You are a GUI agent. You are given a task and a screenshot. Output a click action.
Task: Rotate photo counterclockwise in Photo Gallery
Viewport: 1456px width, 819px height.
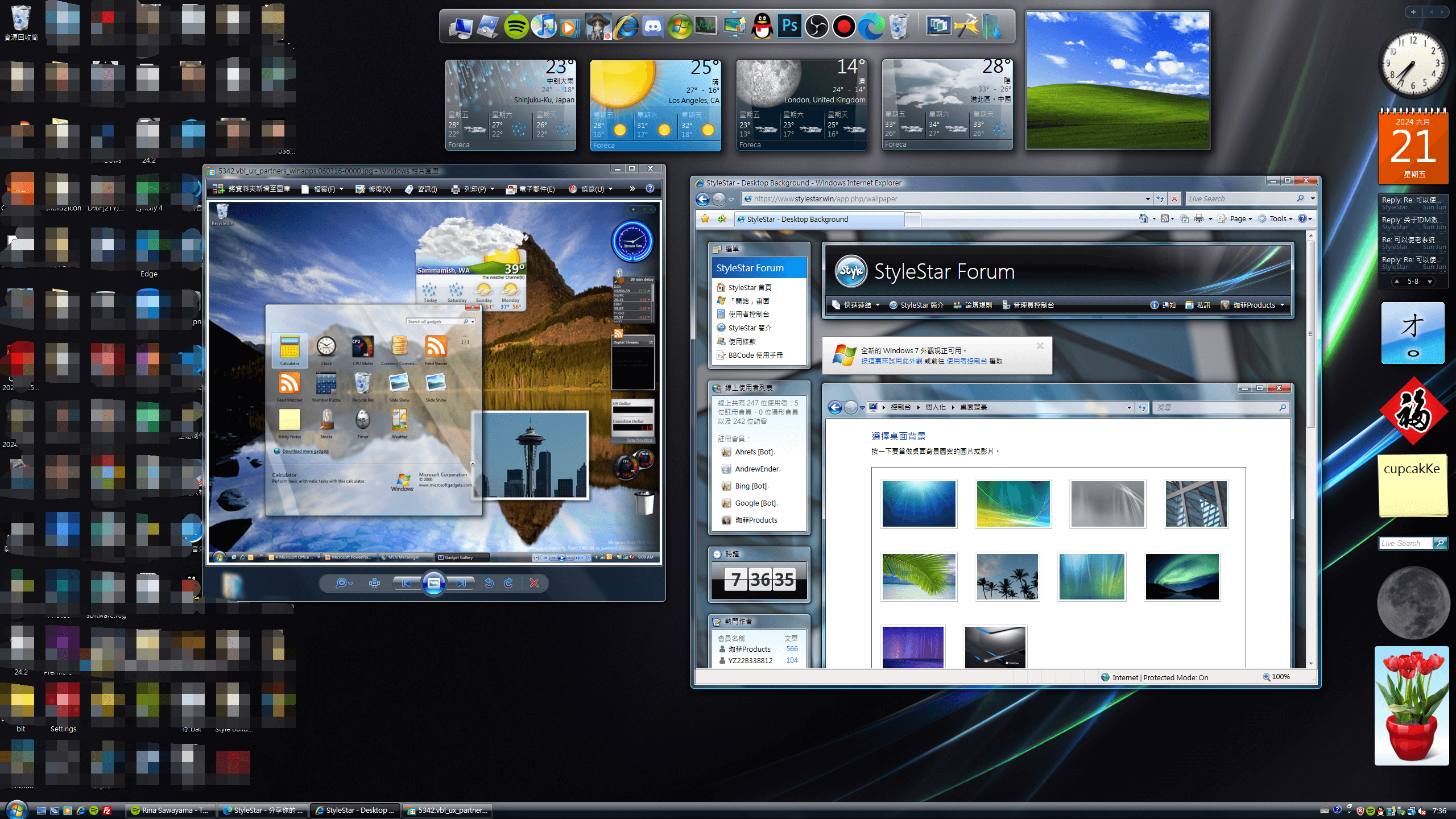point(489,583)
